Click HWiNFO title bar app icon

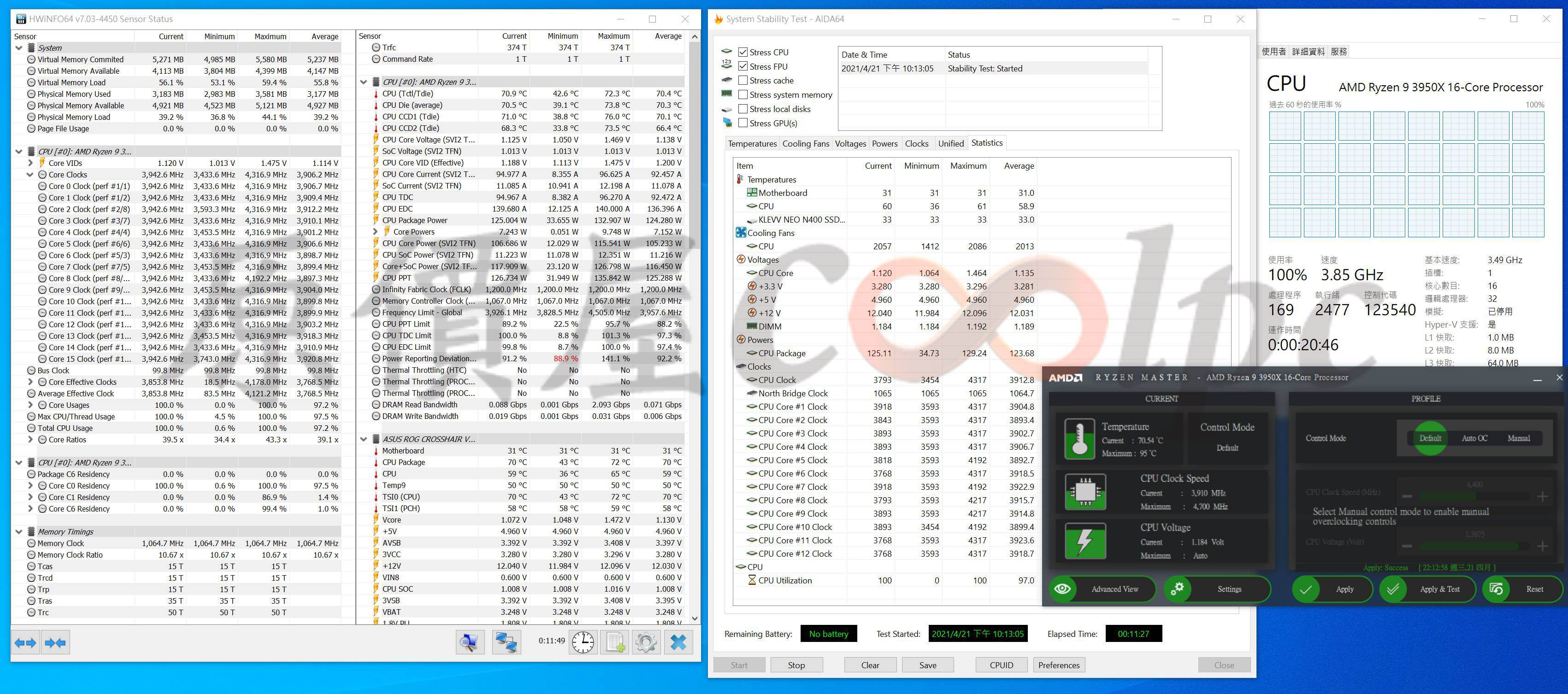pyautogui.click(x=21, y=19)
